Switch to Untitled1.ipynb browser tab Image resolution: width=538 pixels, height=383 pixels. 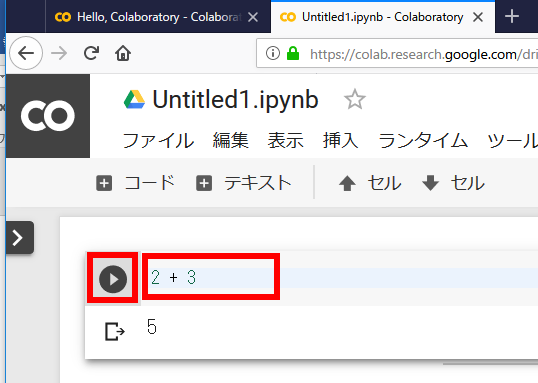383,17
